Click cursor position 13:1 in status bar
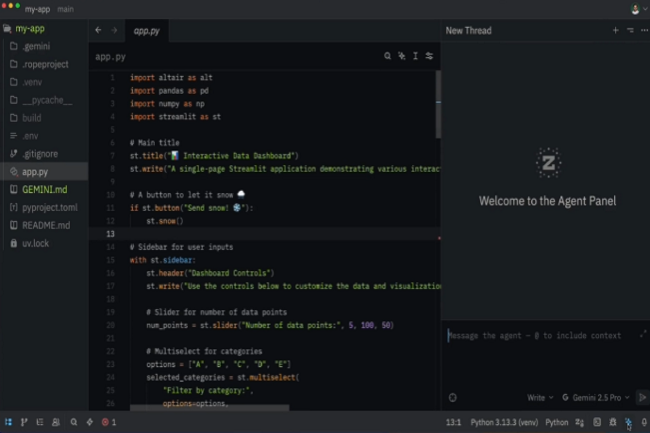650x433 pixels. 454,422
